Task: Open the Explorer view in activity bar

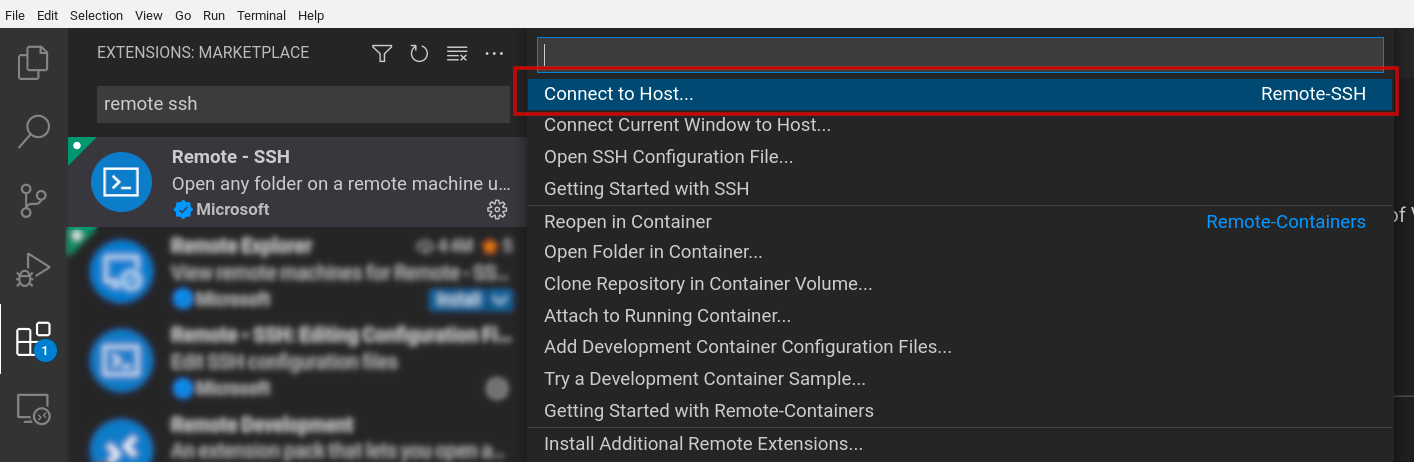Action: coord(33,63)
